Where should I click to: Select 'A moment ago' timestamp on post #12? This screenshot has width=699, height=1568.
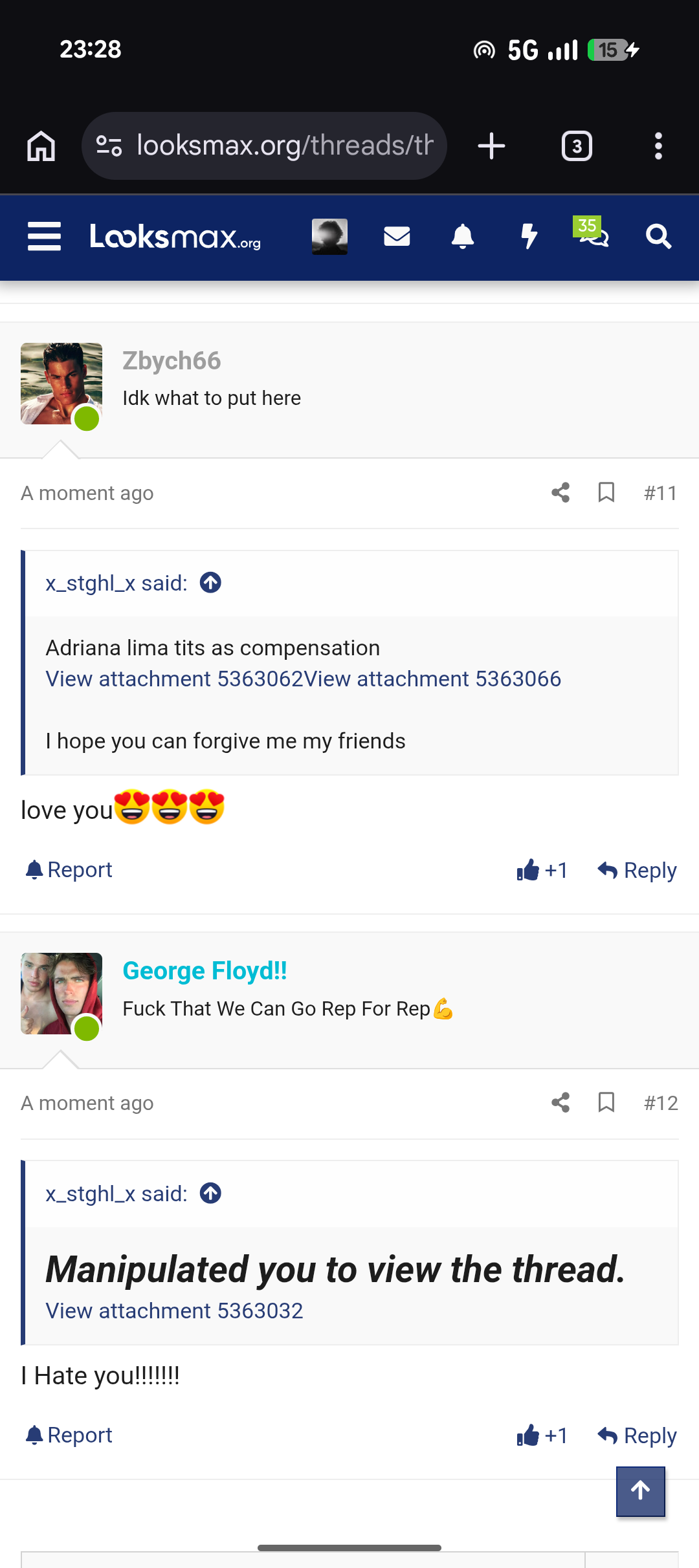coord(87,1103)
